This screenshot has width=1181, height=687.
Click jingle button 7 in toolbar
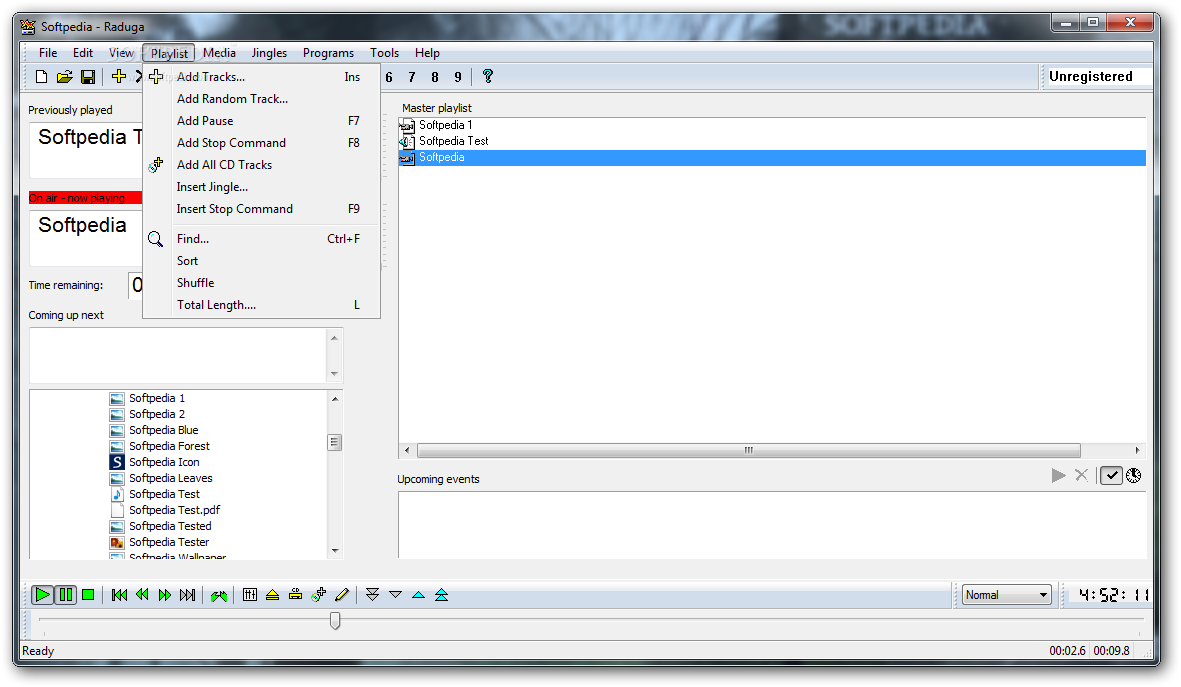[412, 77]
